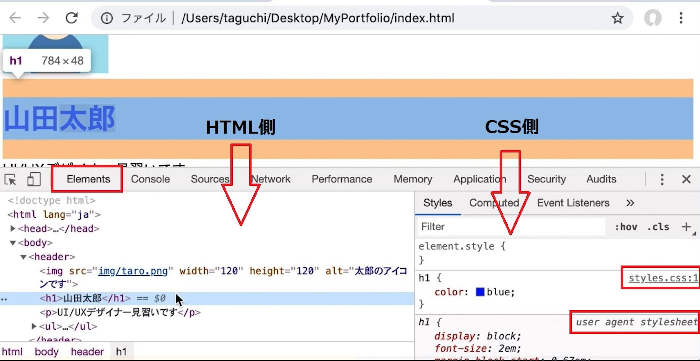Screen dimensions: 700x361
Task: Select the Computed sub-tab
Action: tap(494, 203)
